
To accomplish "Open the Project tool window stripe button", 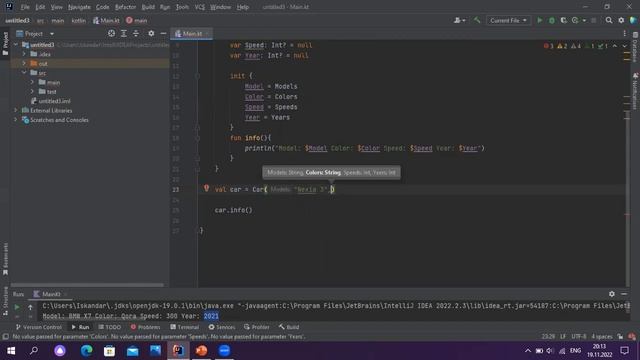I will pos(5,44).
